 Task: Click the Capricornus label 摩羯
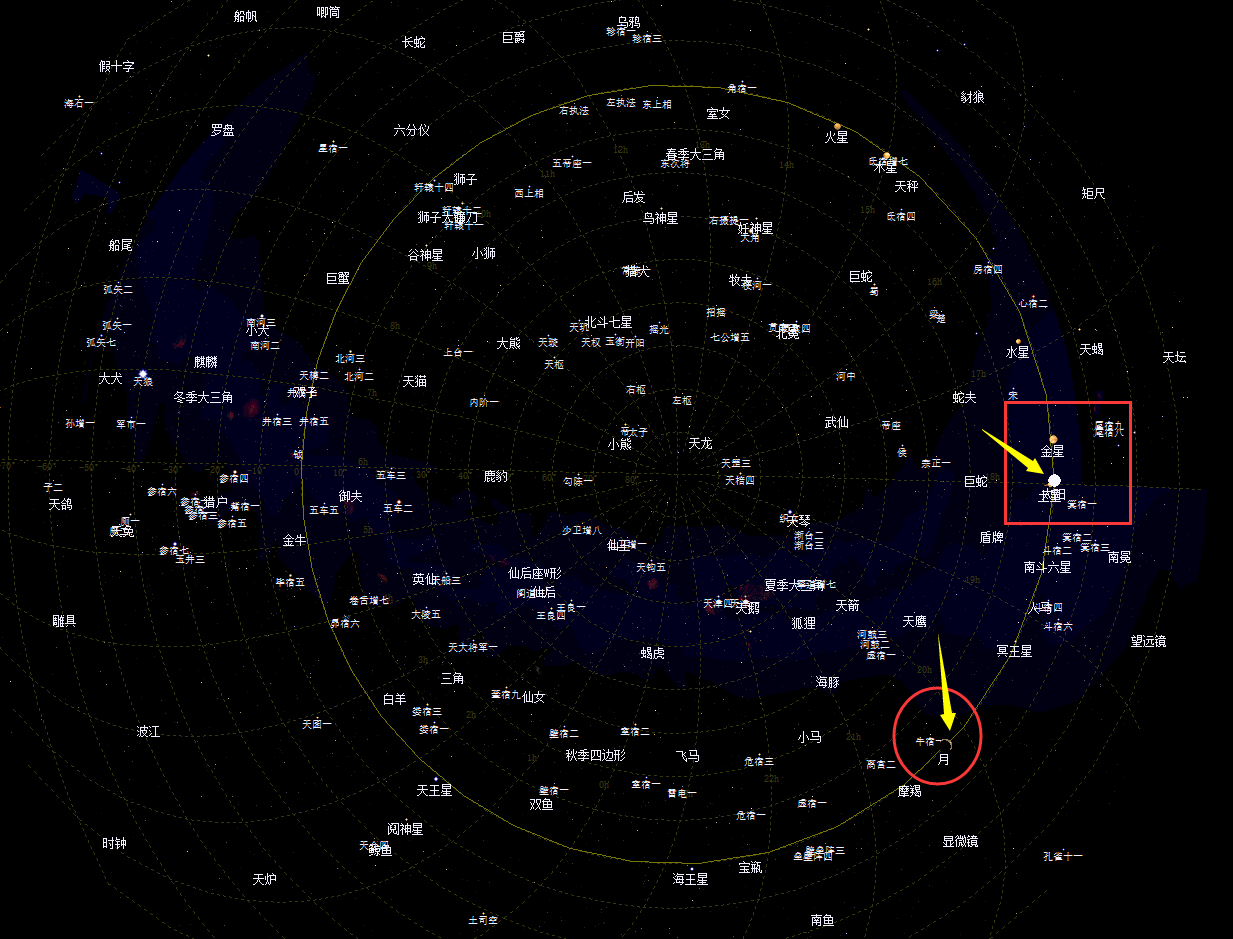909,791
